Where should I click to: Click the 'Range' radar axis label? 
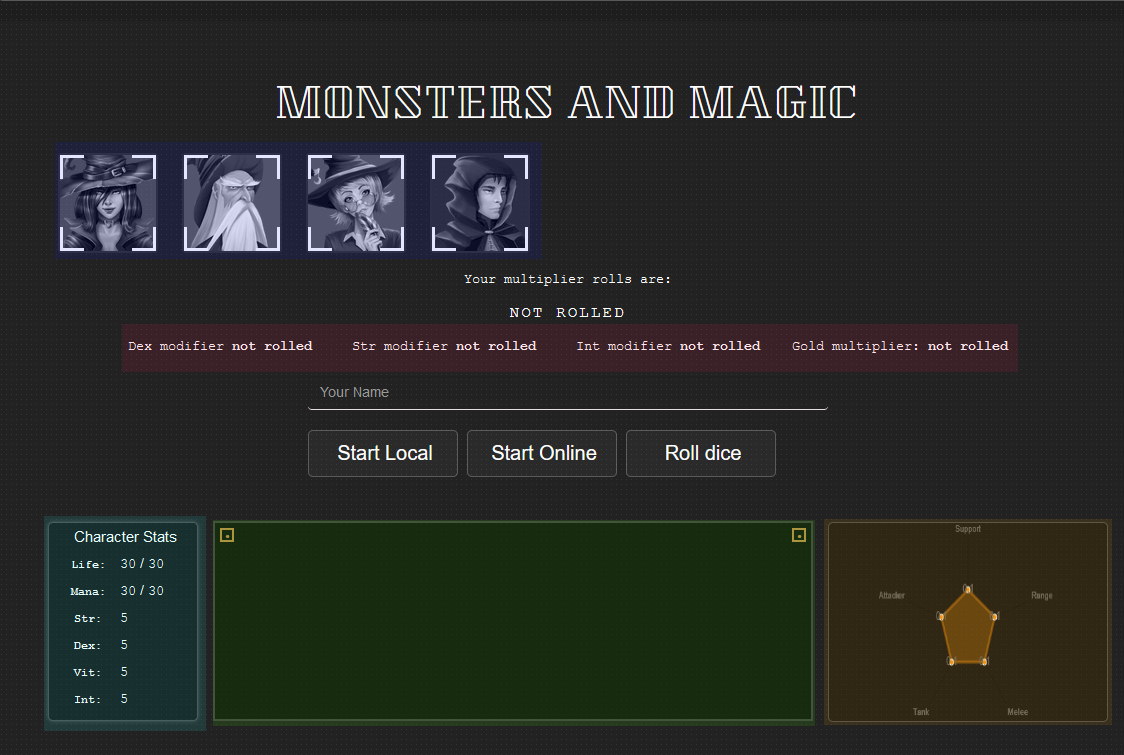click(x=1042, y=596)
